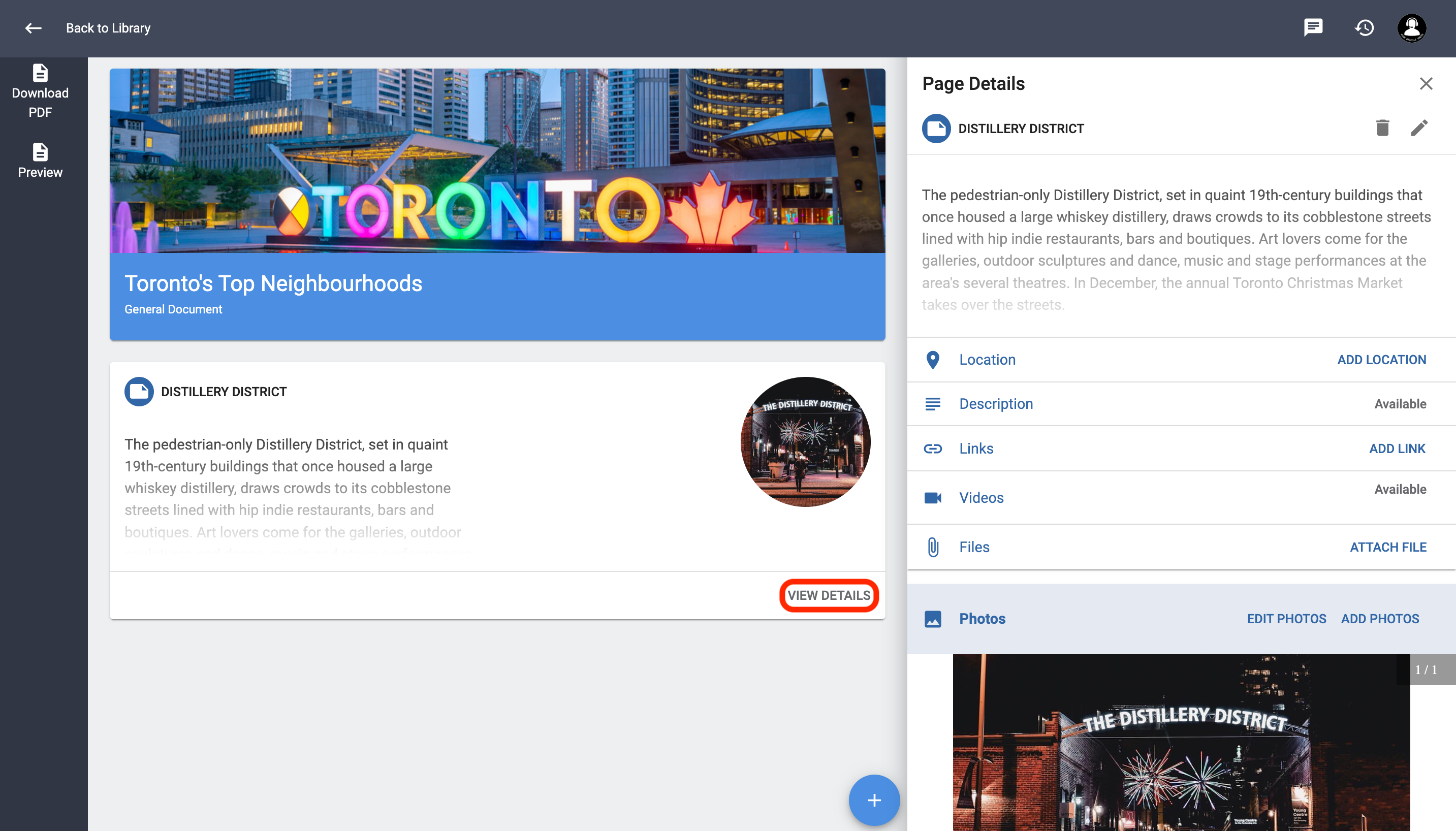The width and height of the screenshot is (1456, 831).
Task: Click the description text in Page Details
Action: pos(1176,249)
